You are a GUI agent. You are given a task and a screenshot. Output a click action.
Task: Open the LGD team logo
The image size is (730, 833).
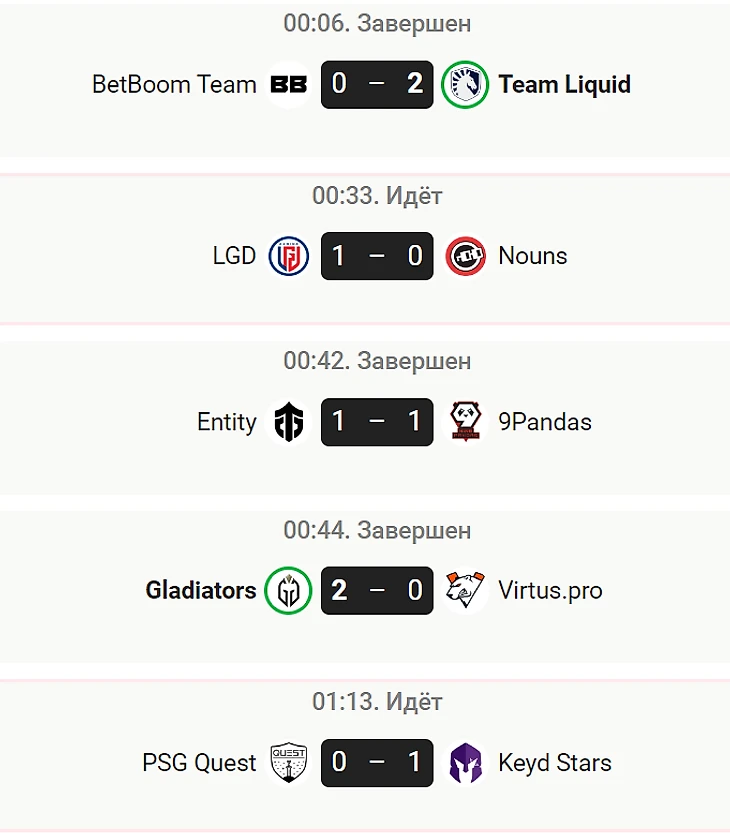[289, 256]
